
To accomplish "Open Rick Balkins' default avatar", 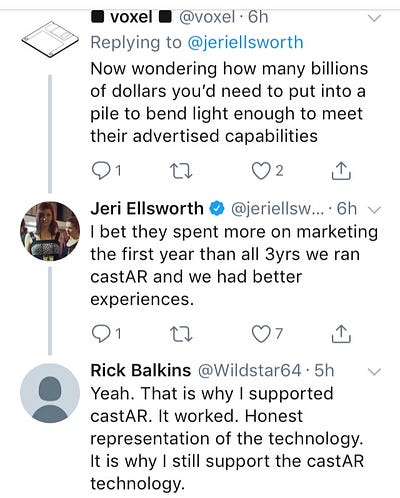I will click(x=50, y=393).
